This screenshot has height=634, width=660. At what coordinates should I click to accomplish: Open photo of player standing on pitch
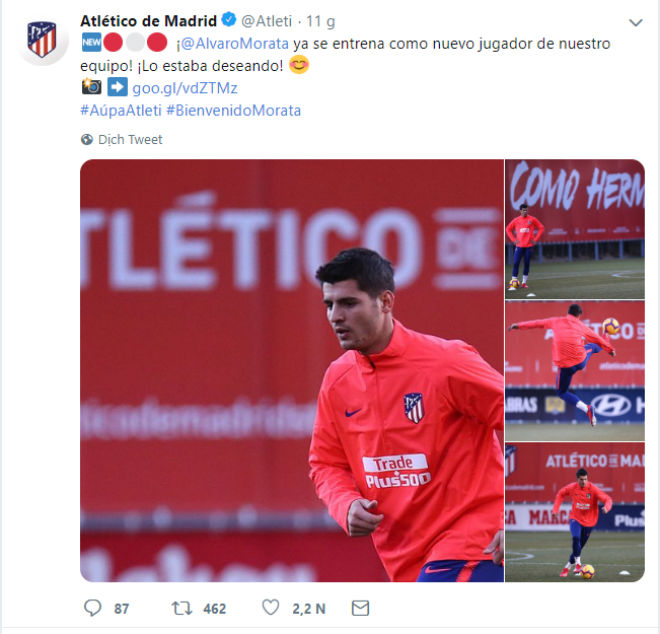575,229
